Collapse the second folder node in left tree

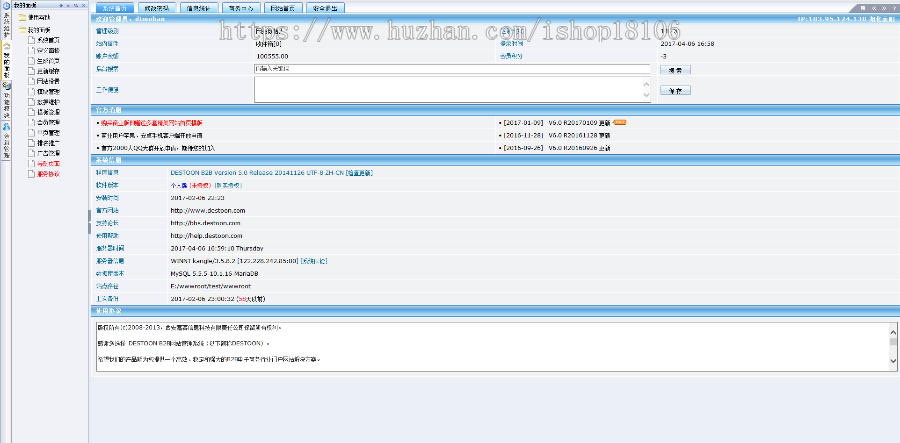click(x=22, y=29)
